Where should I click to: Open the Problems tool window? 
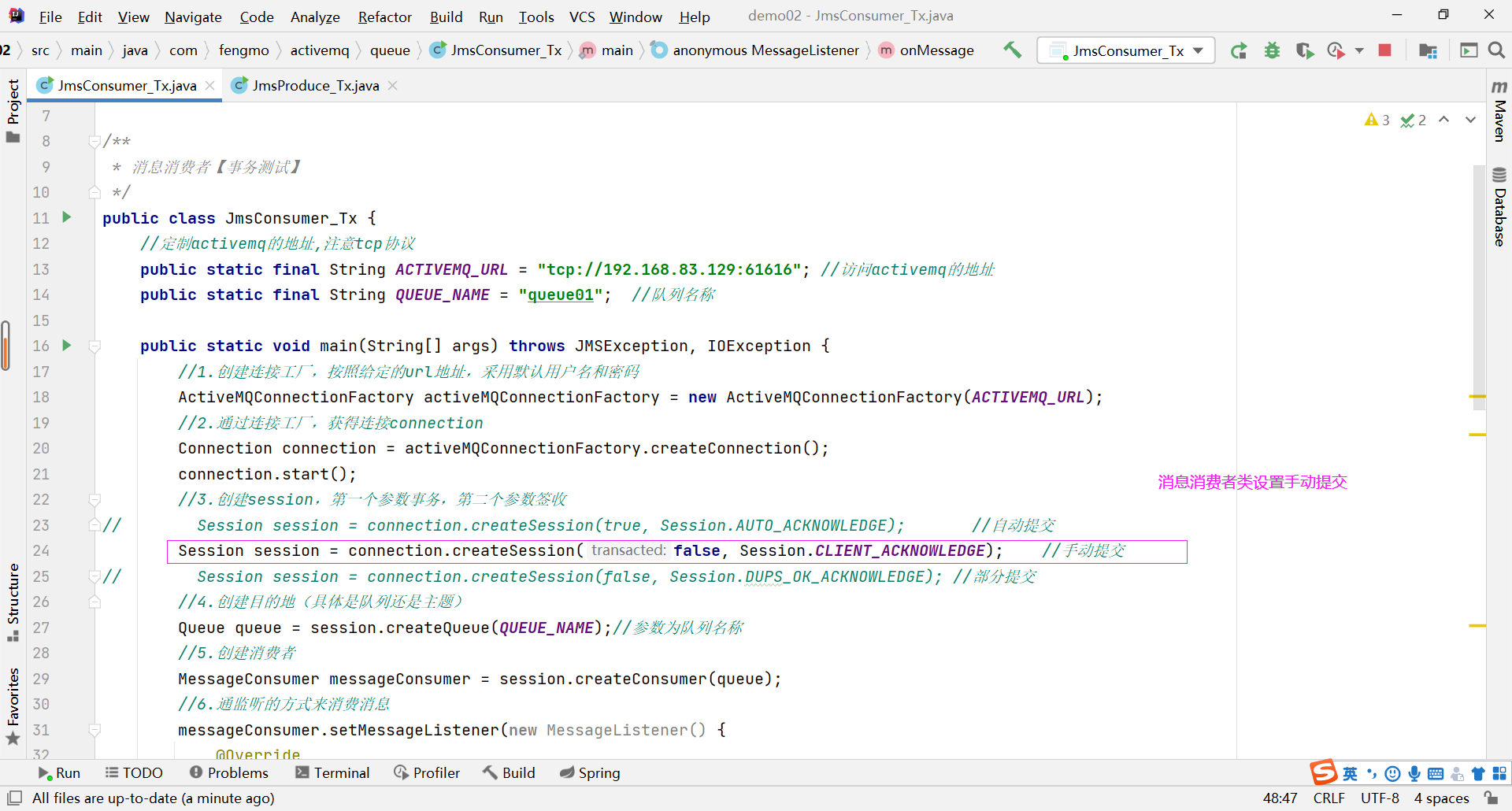(229, 772)
